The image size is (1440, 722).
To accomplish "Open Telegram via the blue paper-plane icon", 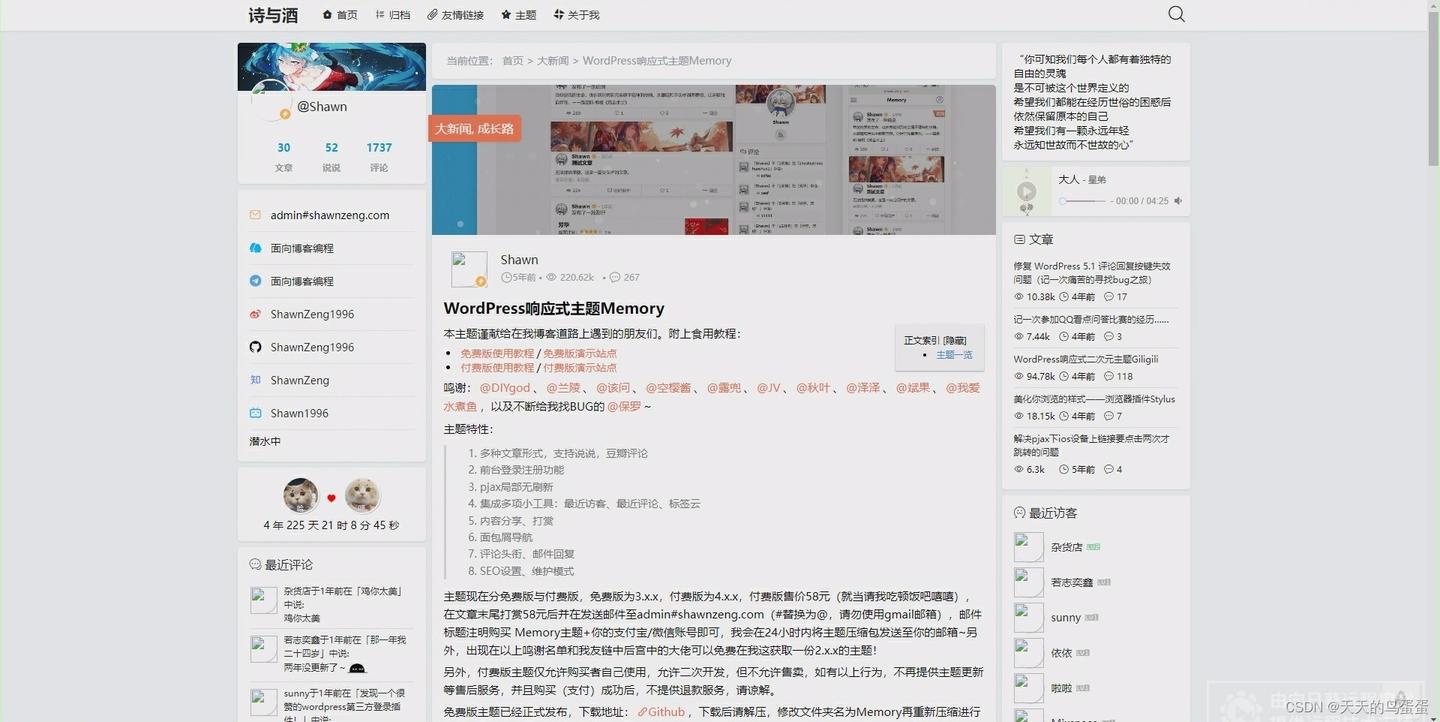I will (256, 281).
